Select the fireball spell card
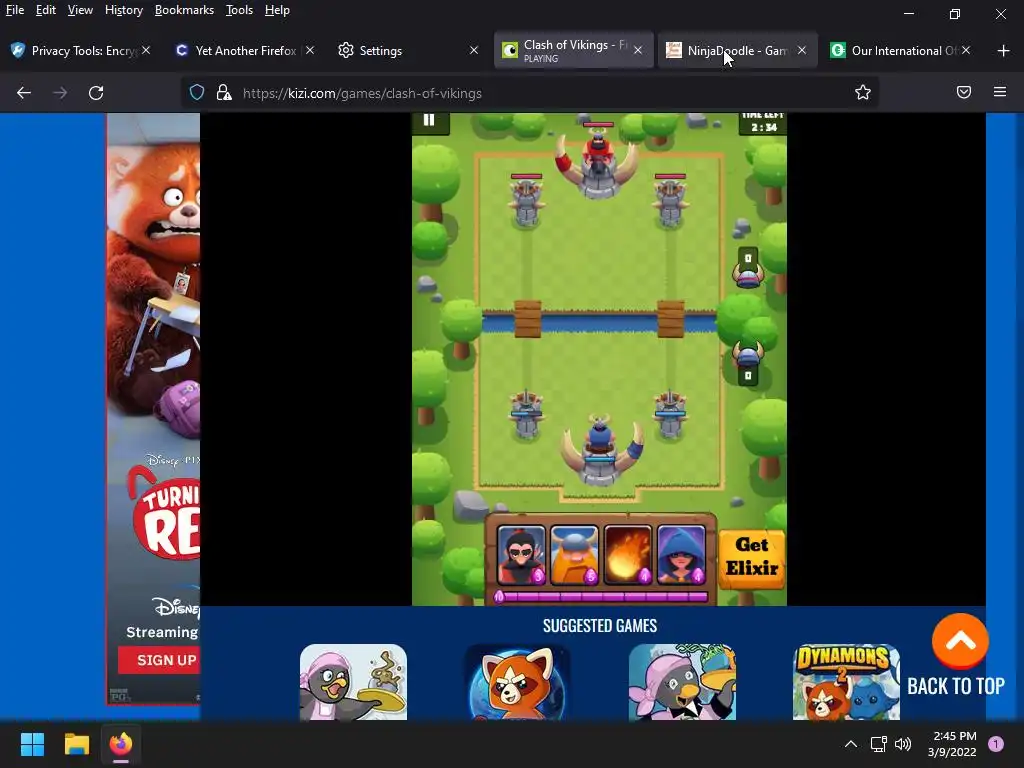The height and width of the screenshot is (768, 1024). click(x=628, y=554)
